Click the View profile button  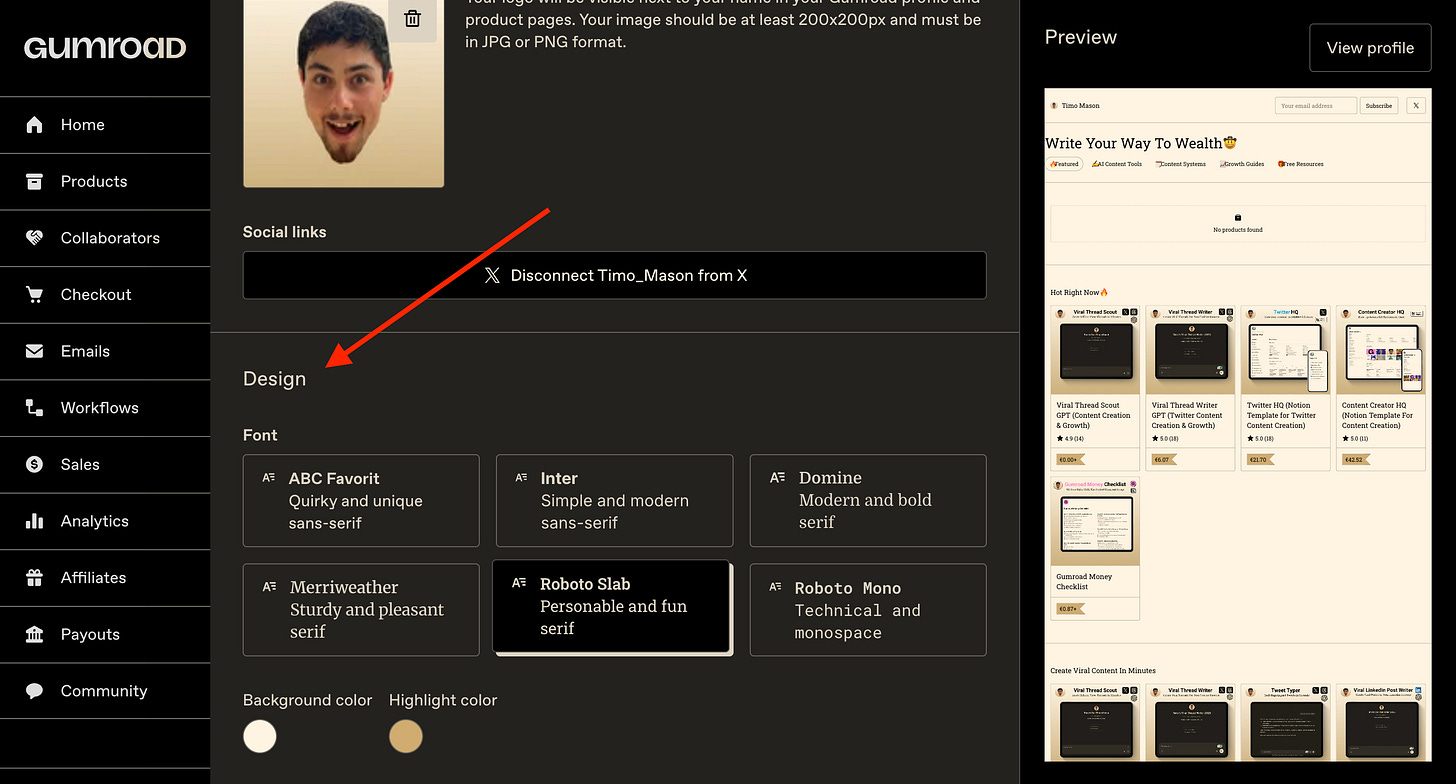[x=1370, y=48]
